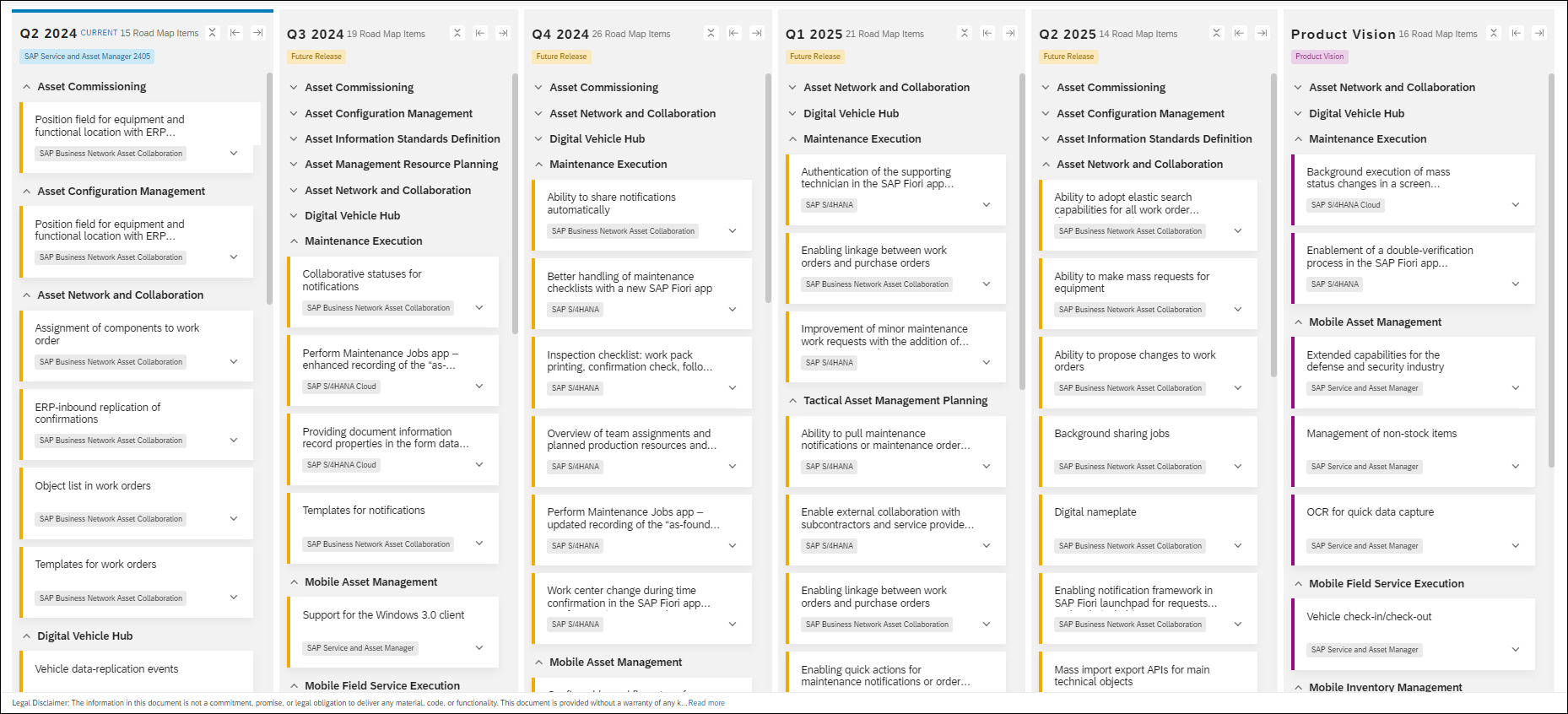Expand details of Digital nameplate card
1568x714 pixels.
pos(1238,546)
